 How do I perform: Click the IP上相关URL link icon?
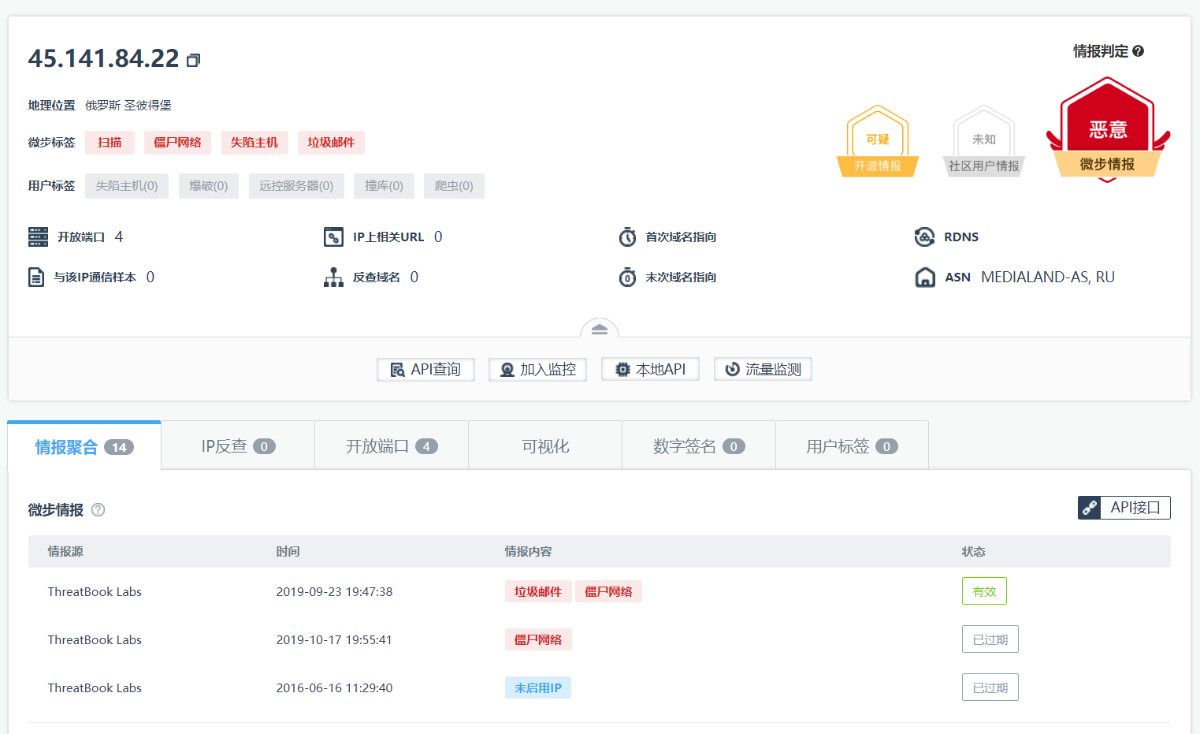334,237
